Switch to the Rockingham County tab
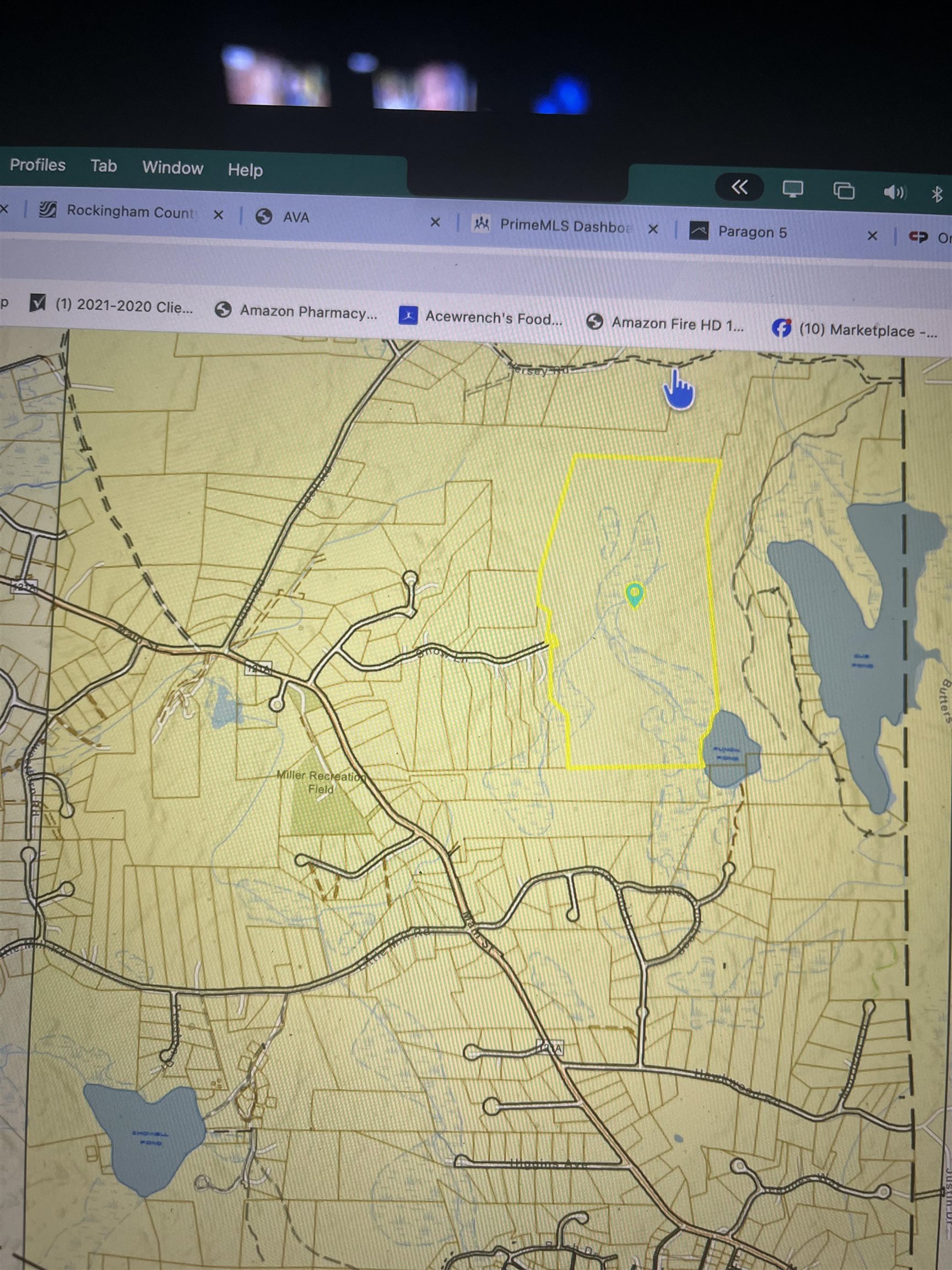Image resolution: width=952 pixels, height=1270 pixels. pyautogui.click(x=129, y=211)
